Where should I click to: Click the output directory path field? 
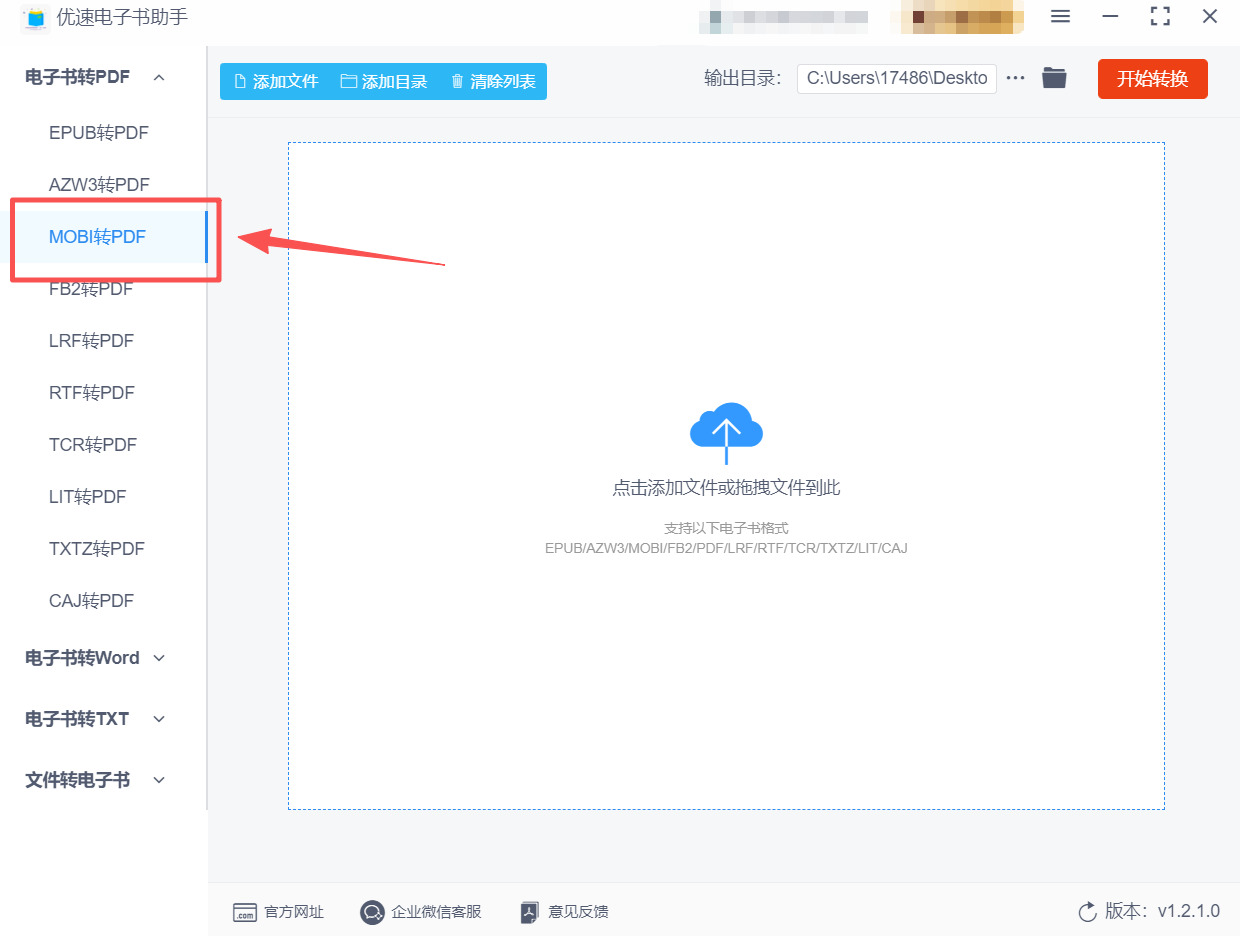pyautogui.click(x=897, y=79)
